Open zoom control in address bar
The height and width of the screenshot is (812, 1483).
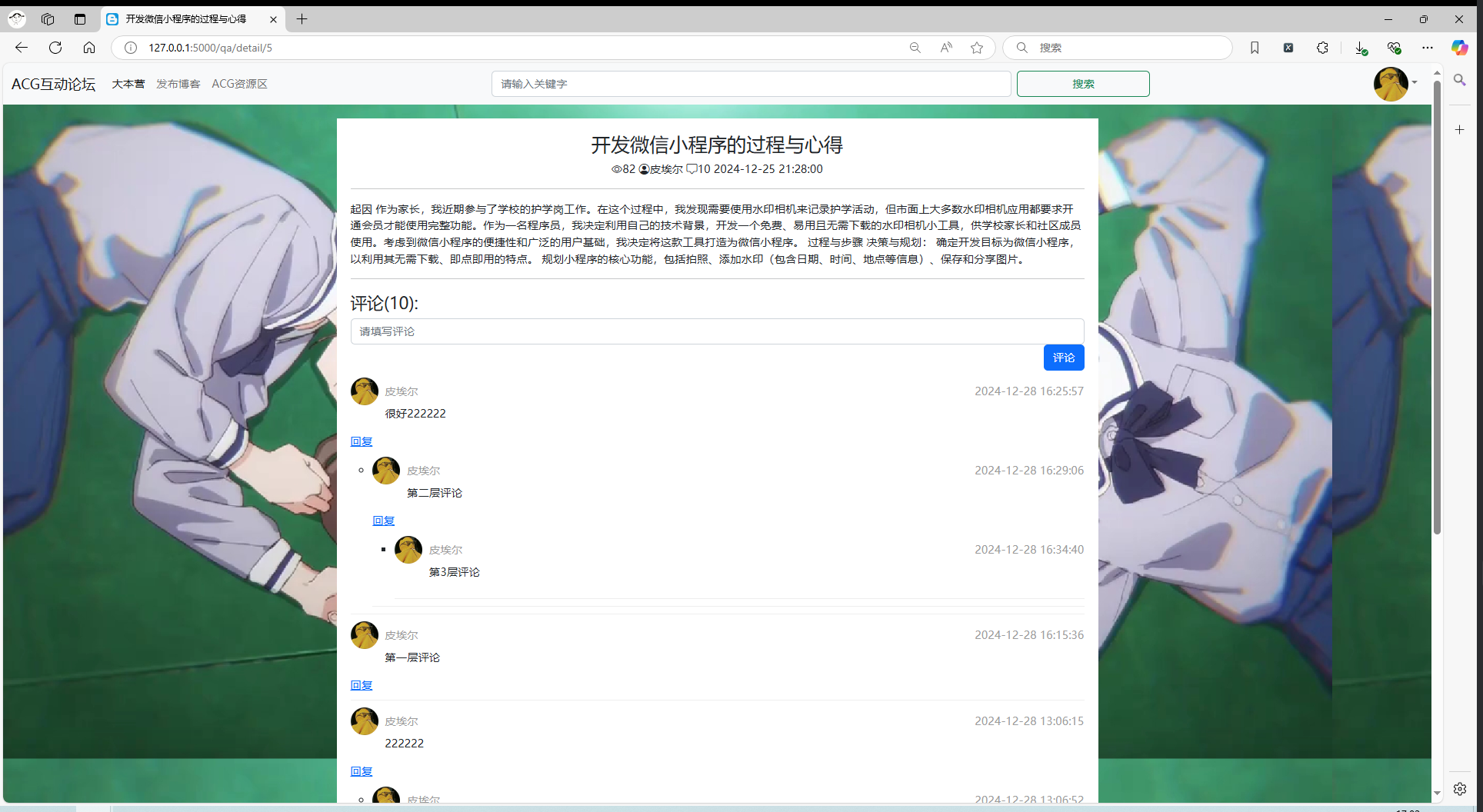coord(915,48)
